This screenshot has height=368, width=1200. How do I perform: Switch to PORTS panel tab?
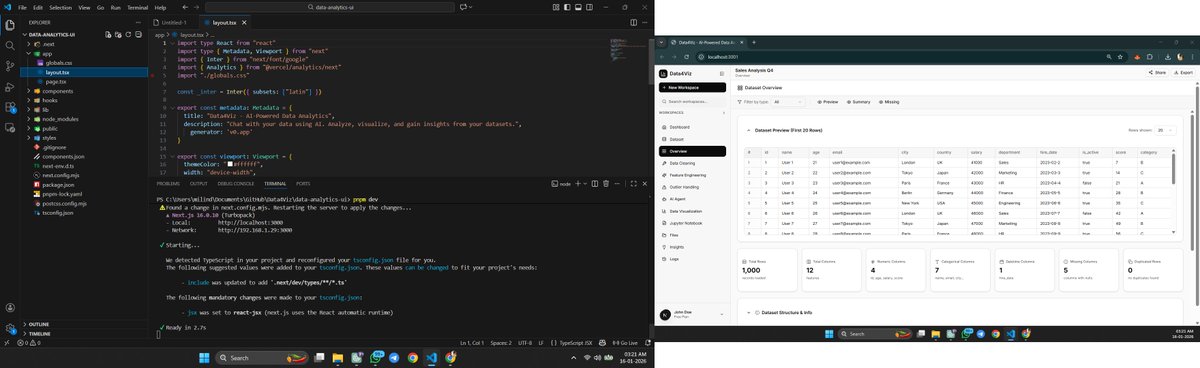tap(302, 184)
